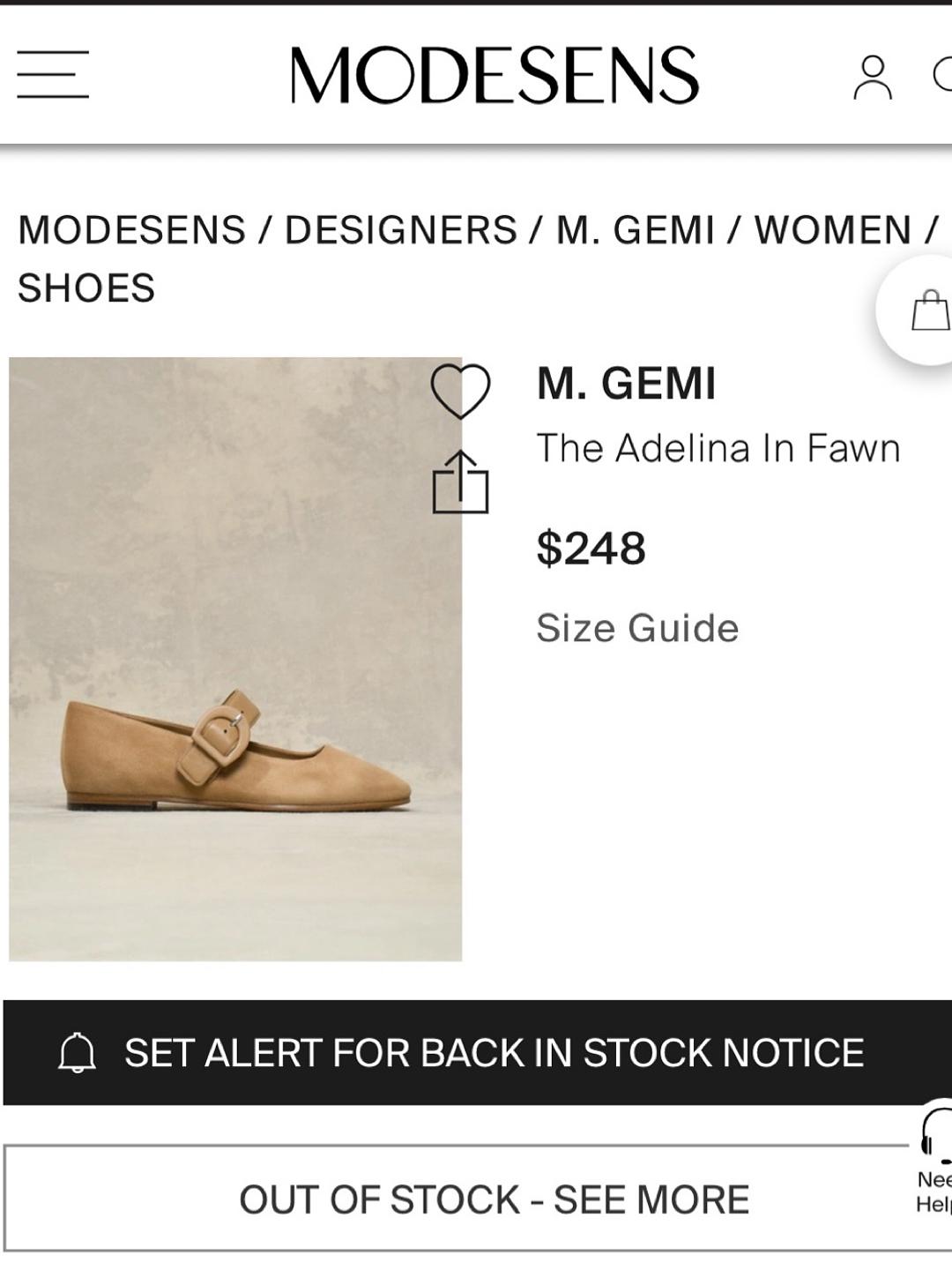Click the M. GEMI brand name heading

click(x=626, y=384)
